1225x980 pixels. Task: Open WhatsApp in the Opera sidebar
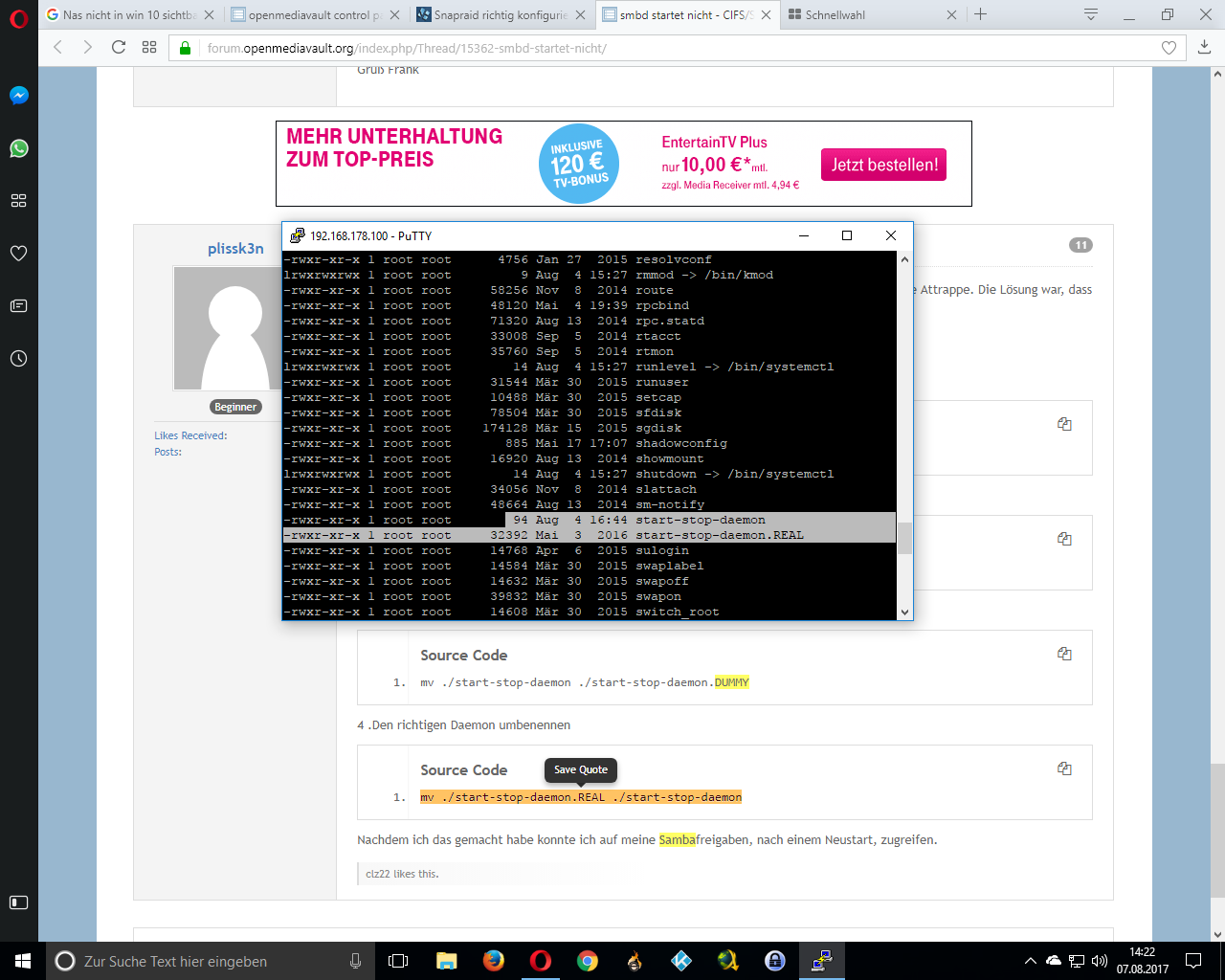(18, 148)
